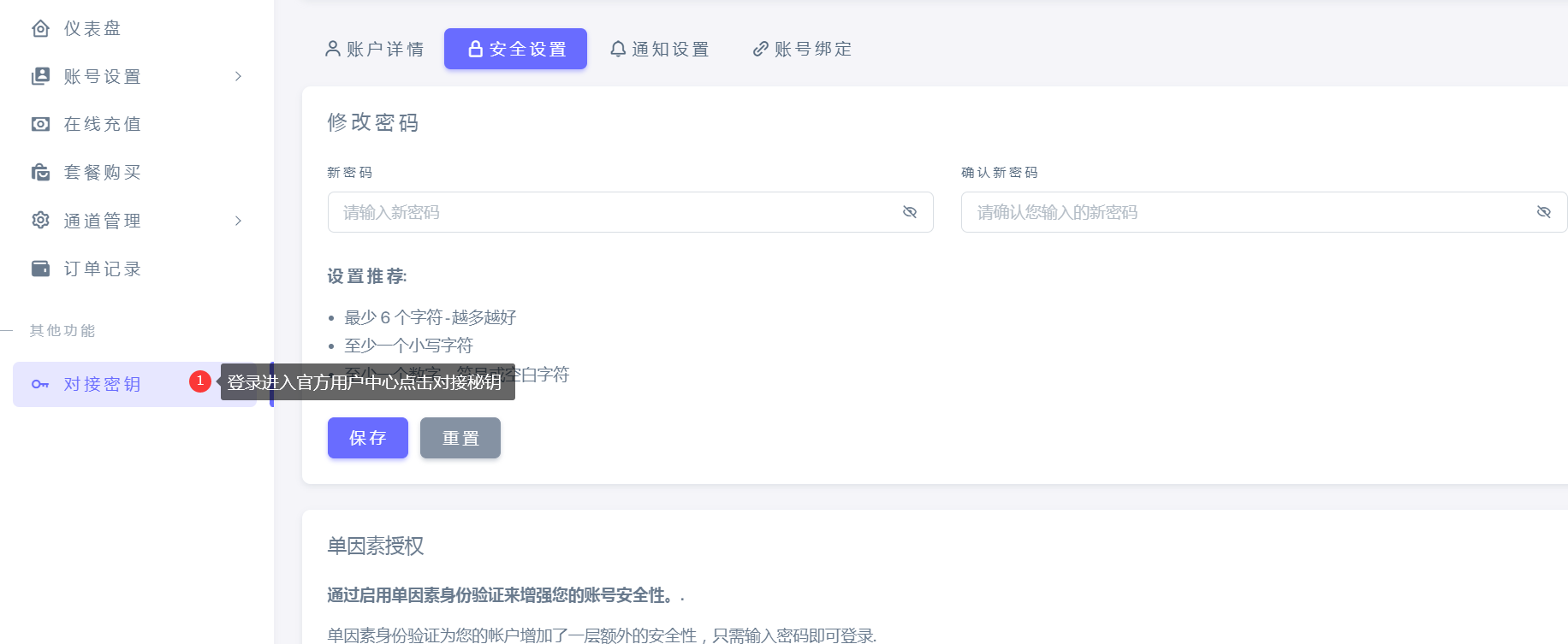The height and width of the screenshot is (644, 1568).
Task: Click the 套餐购买 shopping bag icon
Action: point(40,173)
